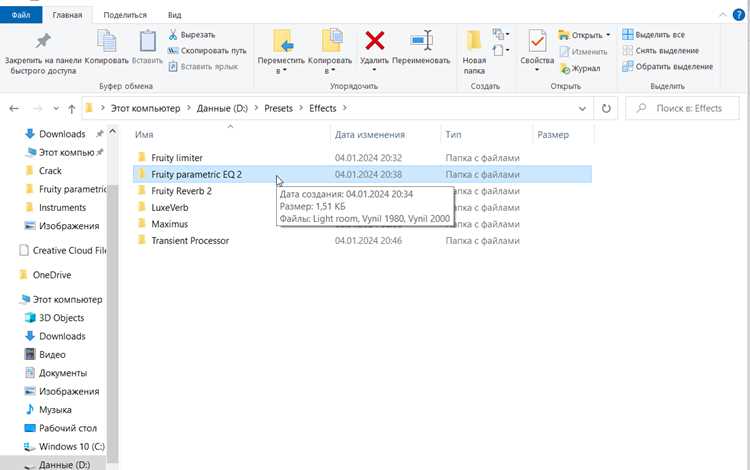Open Видео in sidebar

click(x=52, y=355)
